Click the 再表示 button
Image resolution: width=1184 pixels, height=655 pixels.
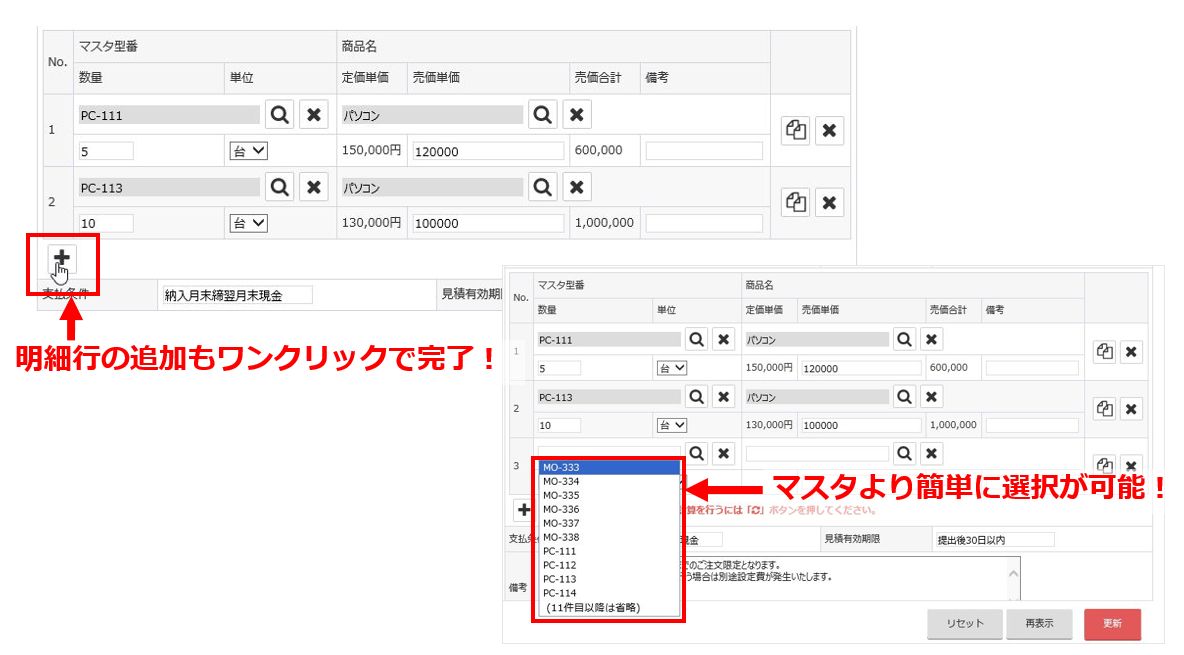pyautogui.click(x=1039, y=623)
